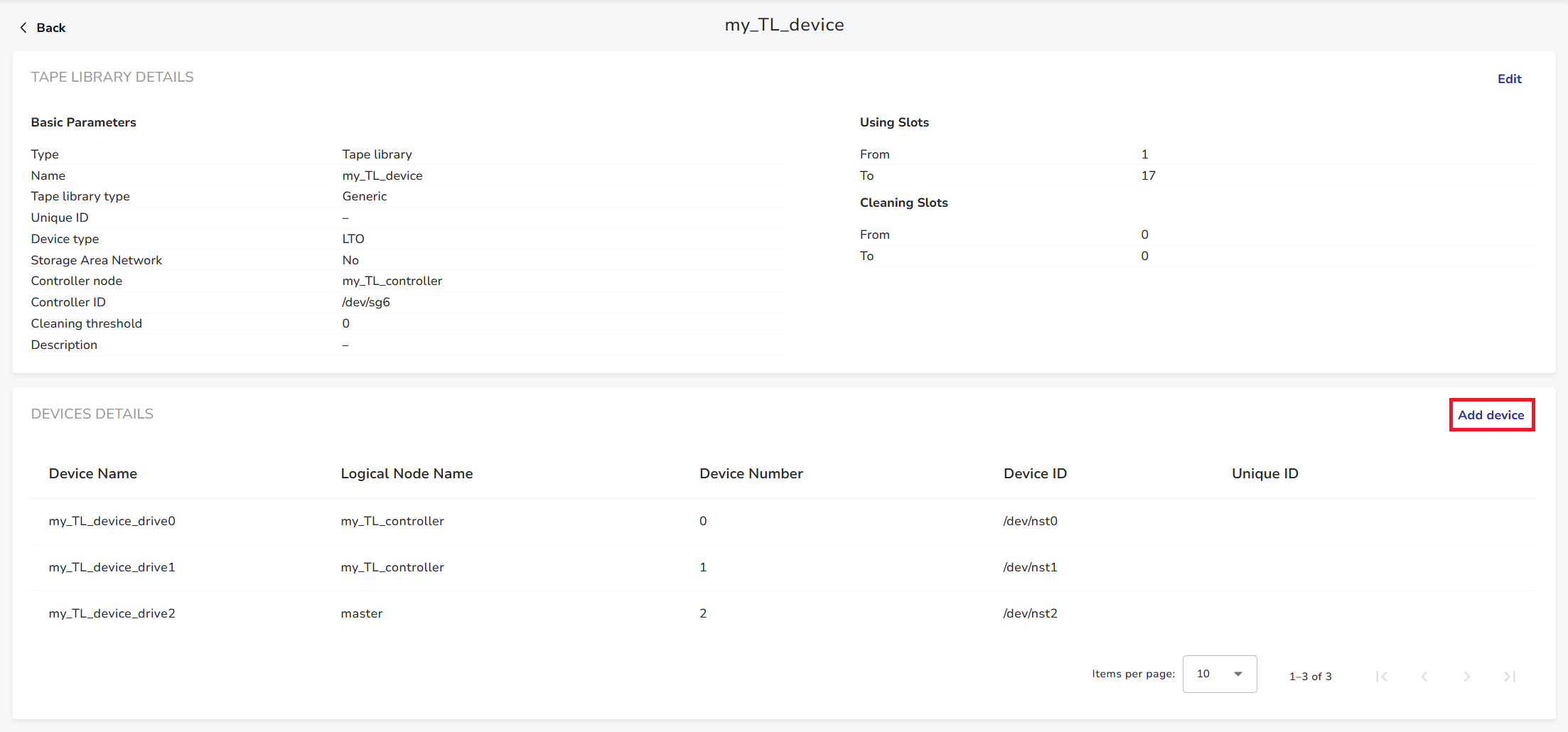Jump to last page of devices
Screen dimensions: 1568x732
pos(1510,676)
